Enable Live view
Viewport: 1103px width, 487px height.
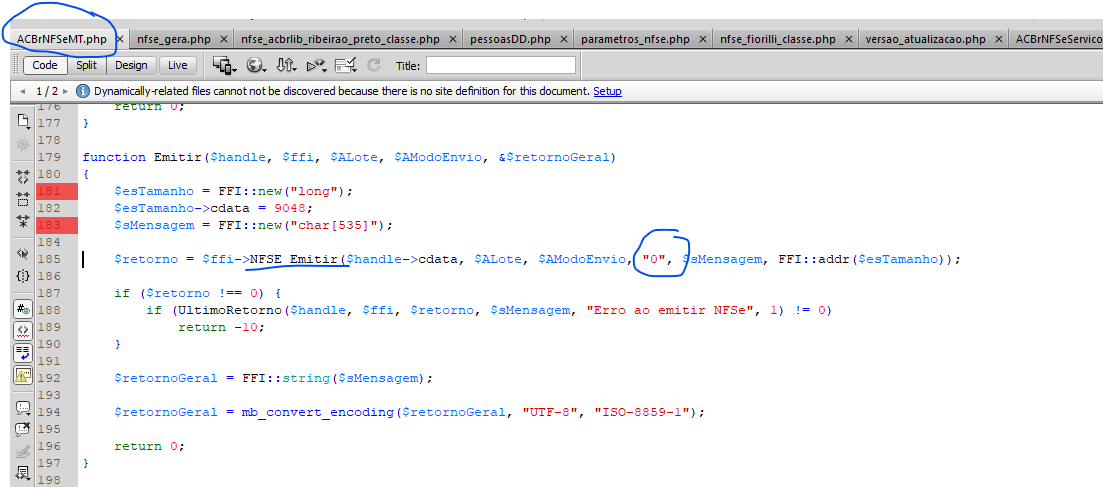[178, 65]
